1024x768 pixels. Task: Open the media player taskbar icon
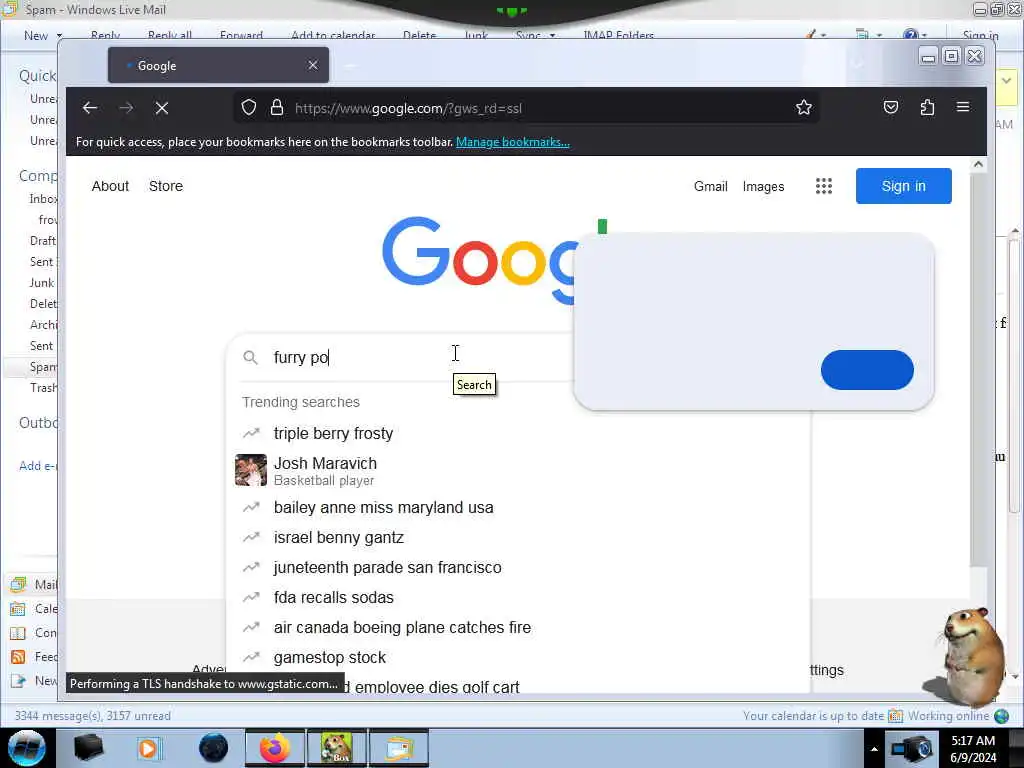click(x=148, y=748)
